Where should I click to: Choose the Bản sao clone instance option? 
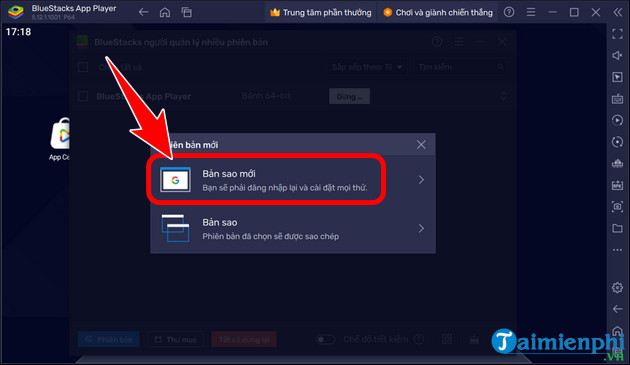293,228
